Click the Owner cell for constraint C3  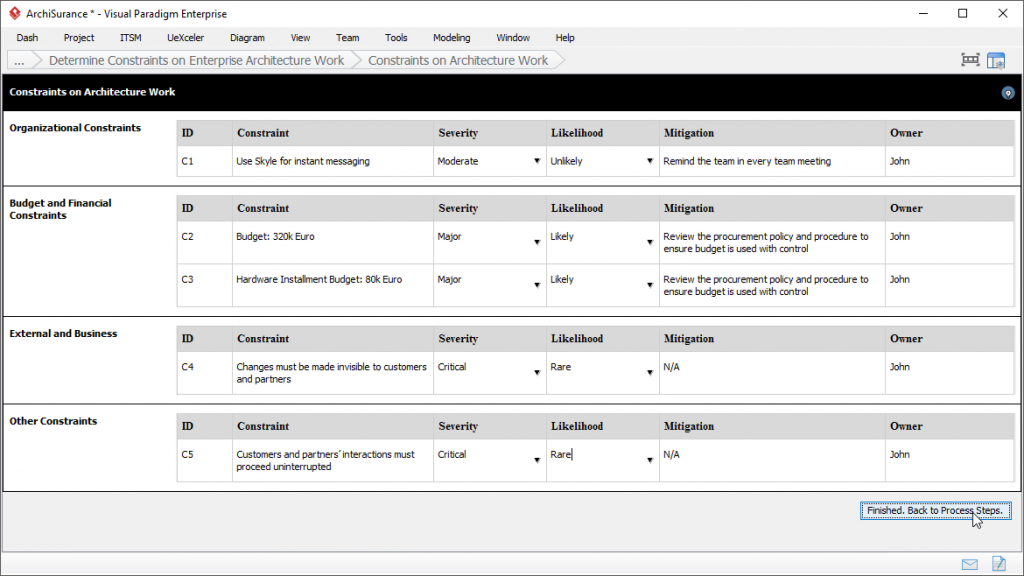945,280
